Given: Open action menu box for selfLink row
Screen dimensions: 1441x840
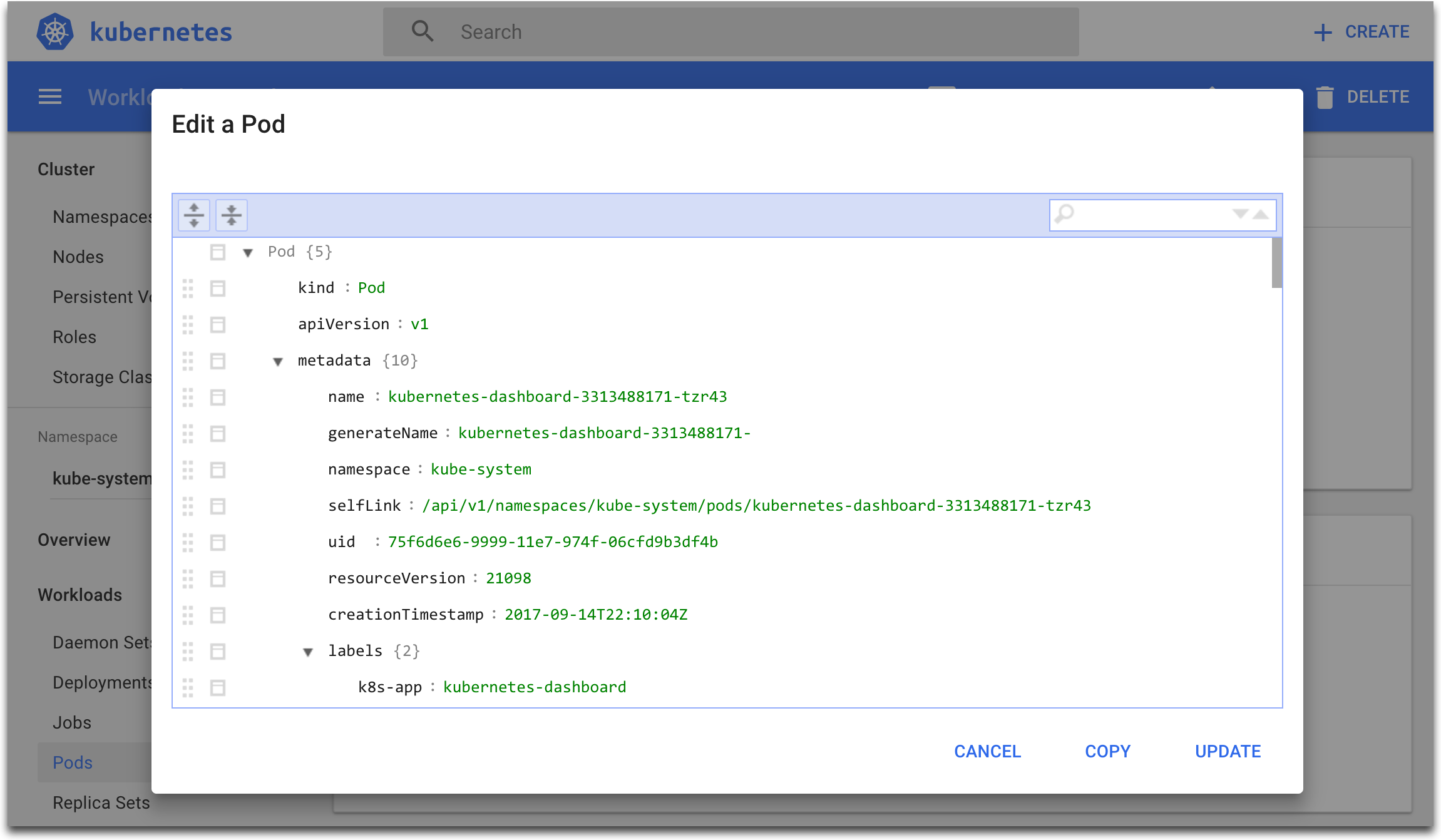Looking at the screenshot, I should [x=218, y=506].
